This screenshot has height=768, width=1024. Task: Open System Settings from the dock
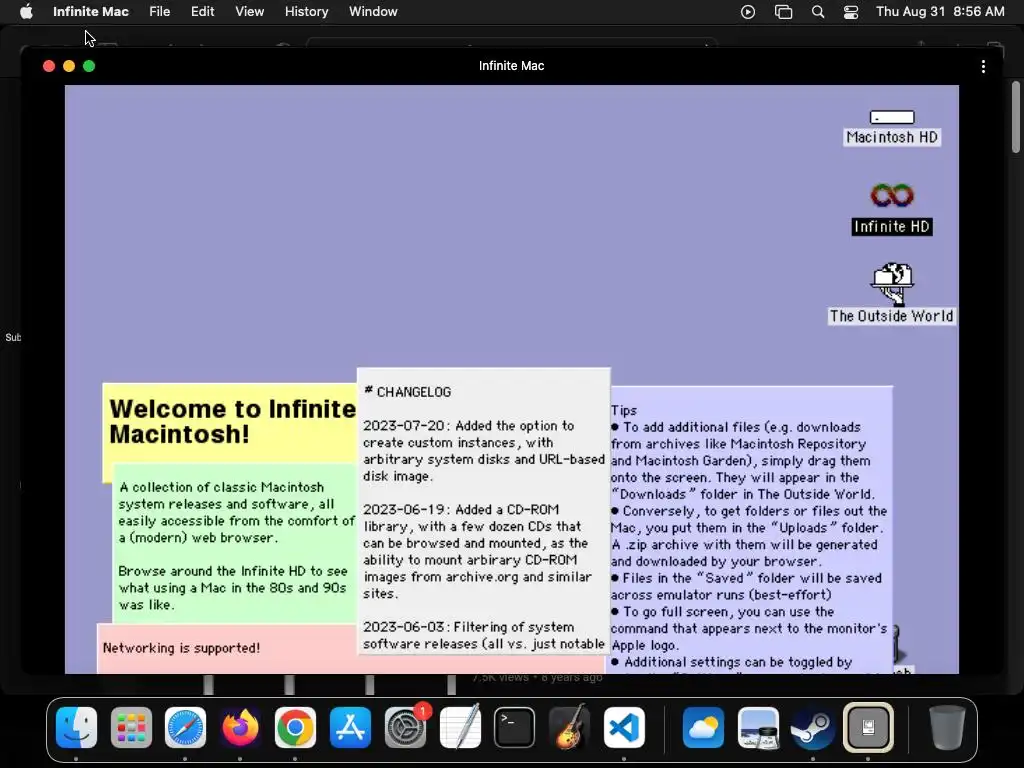pos(405,727)
